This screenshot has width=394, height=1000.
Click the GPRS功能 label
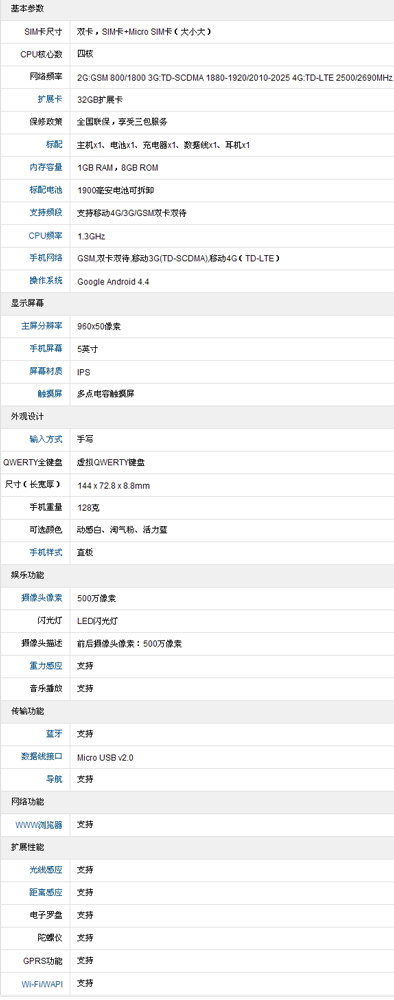tap(43, 960)
